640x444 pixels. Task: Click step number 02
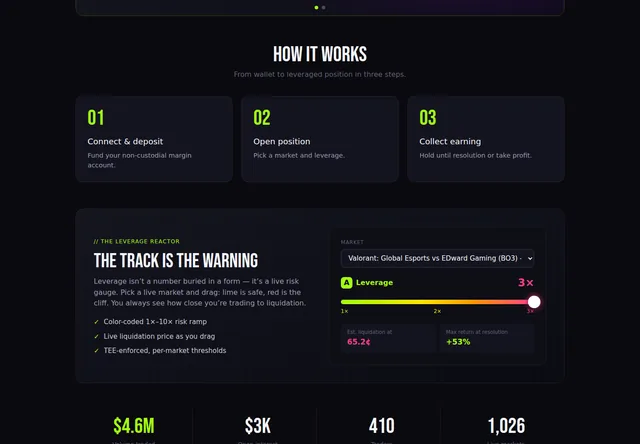tap(262, 118)
